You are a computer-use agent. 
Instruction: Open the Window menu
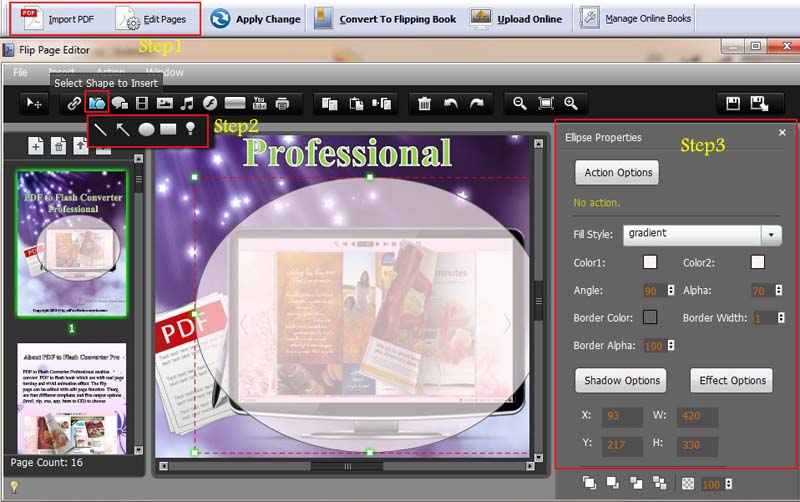(x=164, y=72)
